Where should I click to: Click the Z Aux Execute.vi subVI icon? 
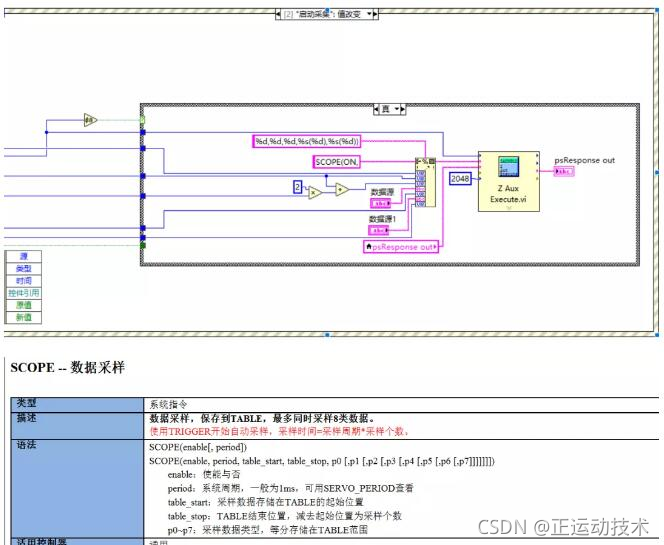509,181
